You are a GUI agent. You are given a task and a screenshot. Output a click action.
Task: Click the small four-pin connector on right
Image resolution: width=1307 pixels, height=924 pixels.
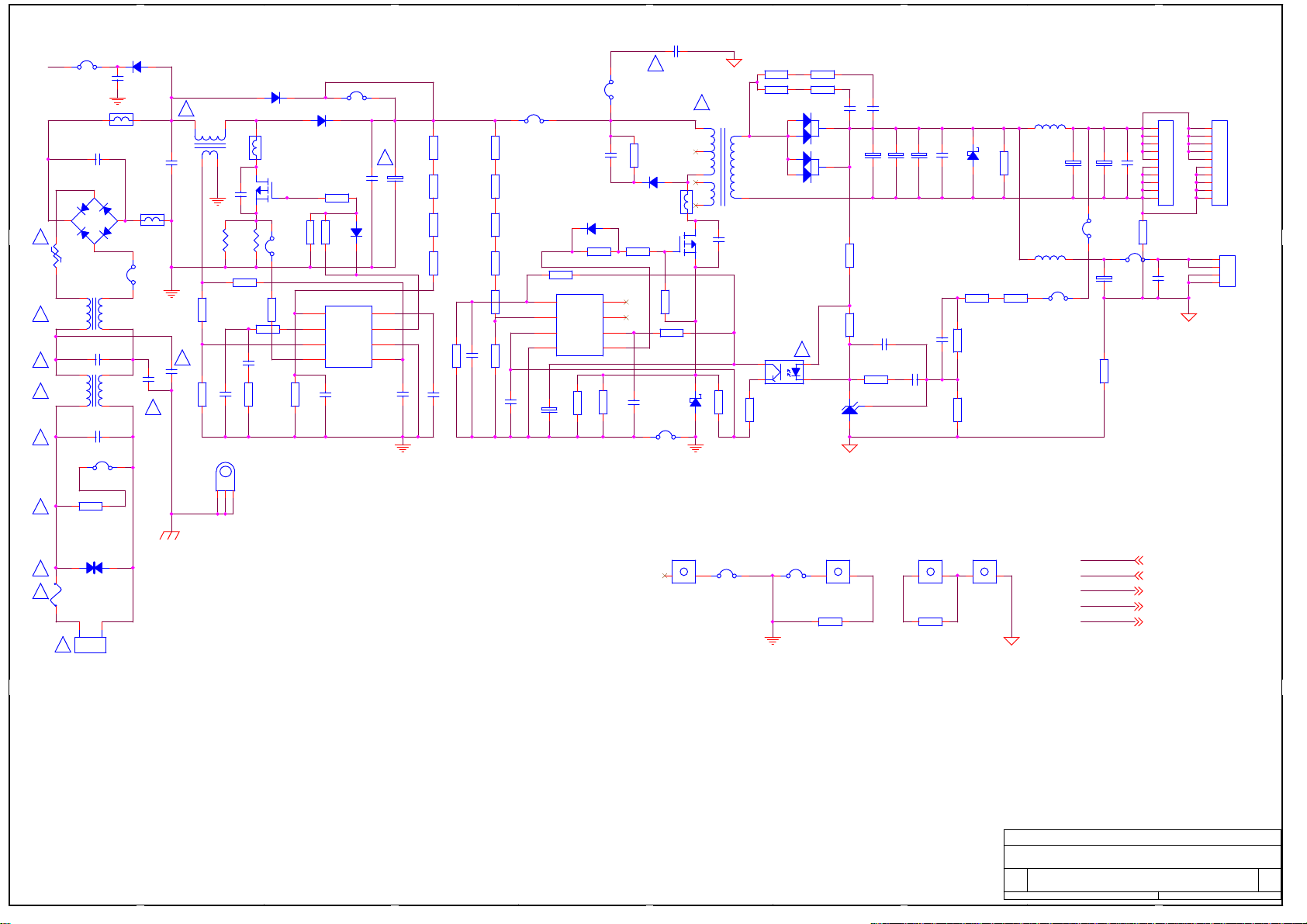pyautogui.click(x=1227, y=271)
